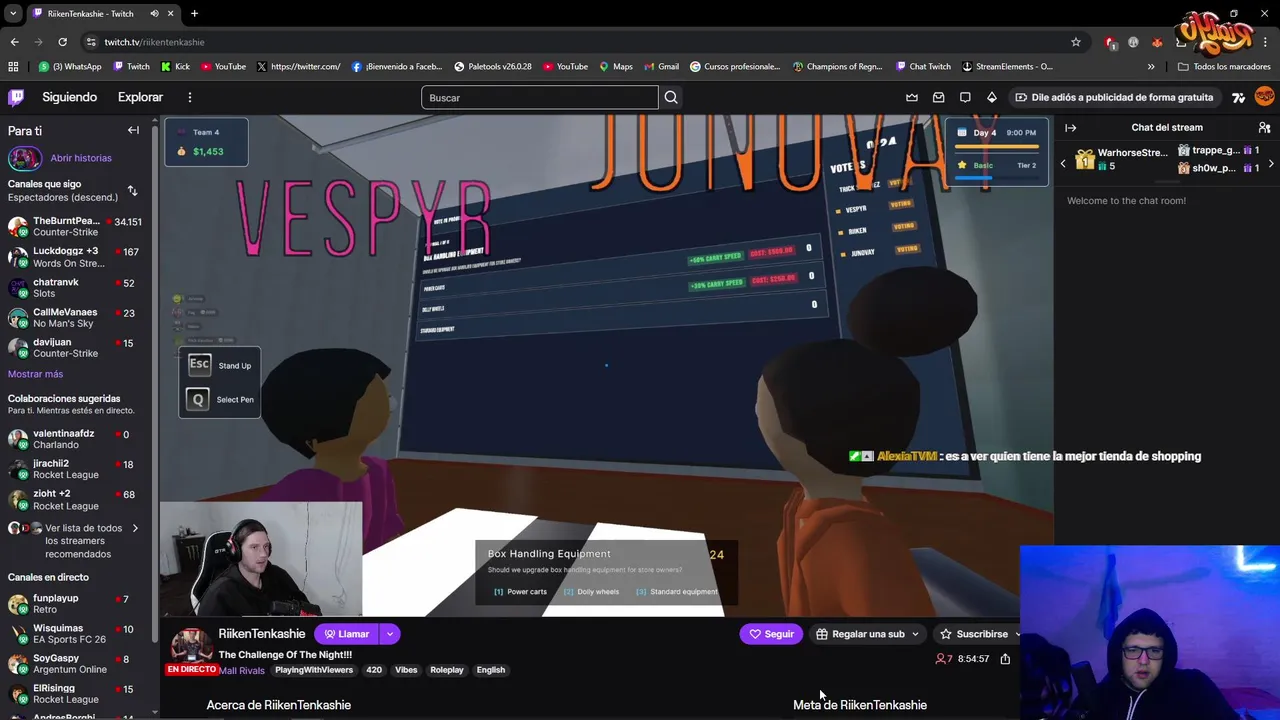Show more hidden bookmarks chevron

[1151, 67]
